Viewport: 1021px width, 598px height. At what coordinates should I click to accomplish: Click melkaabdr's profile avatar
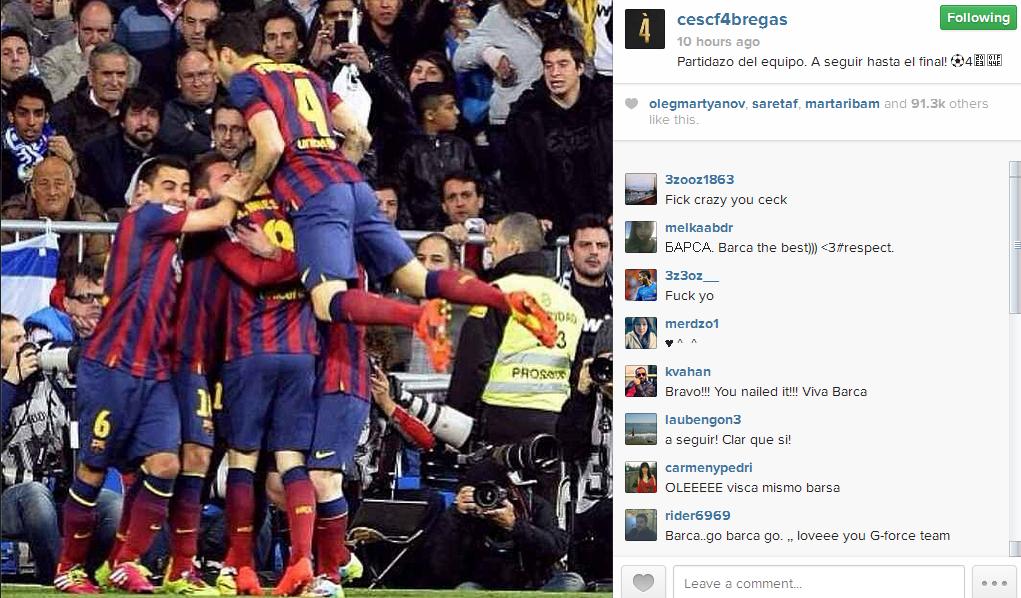[x=641, y=237]
